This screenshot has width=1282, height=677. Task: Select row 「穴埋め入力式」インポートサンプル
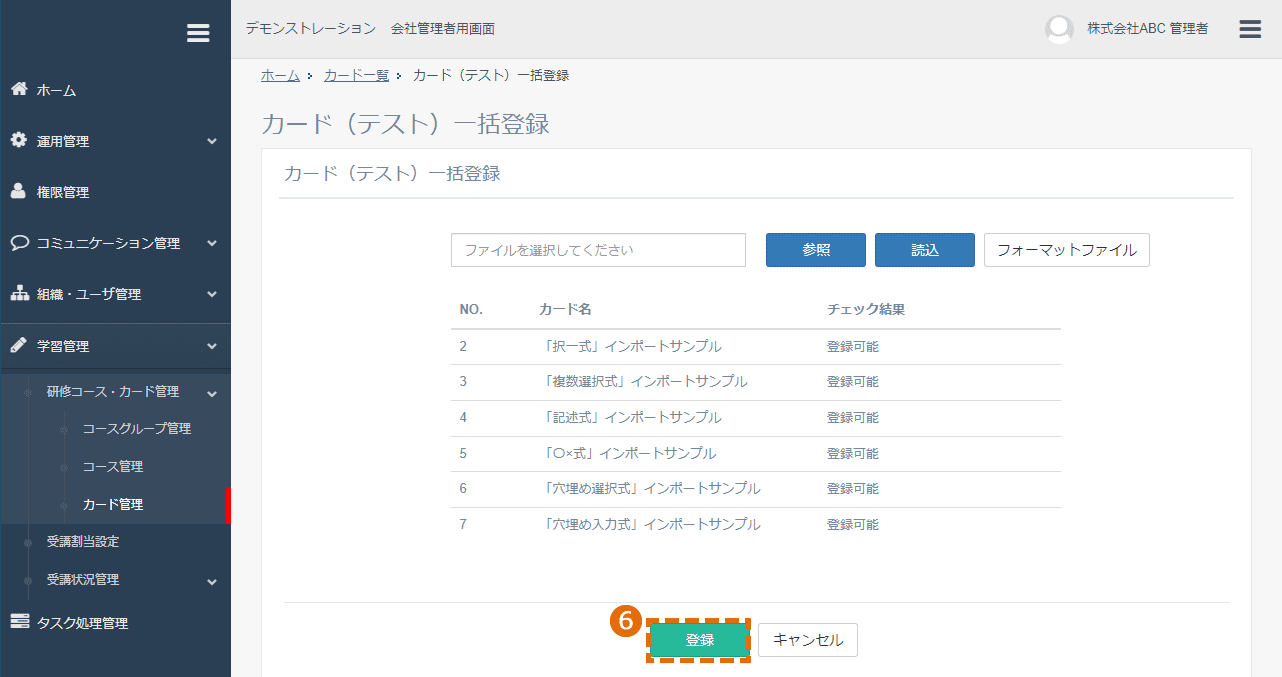click(x=755, y=525)
